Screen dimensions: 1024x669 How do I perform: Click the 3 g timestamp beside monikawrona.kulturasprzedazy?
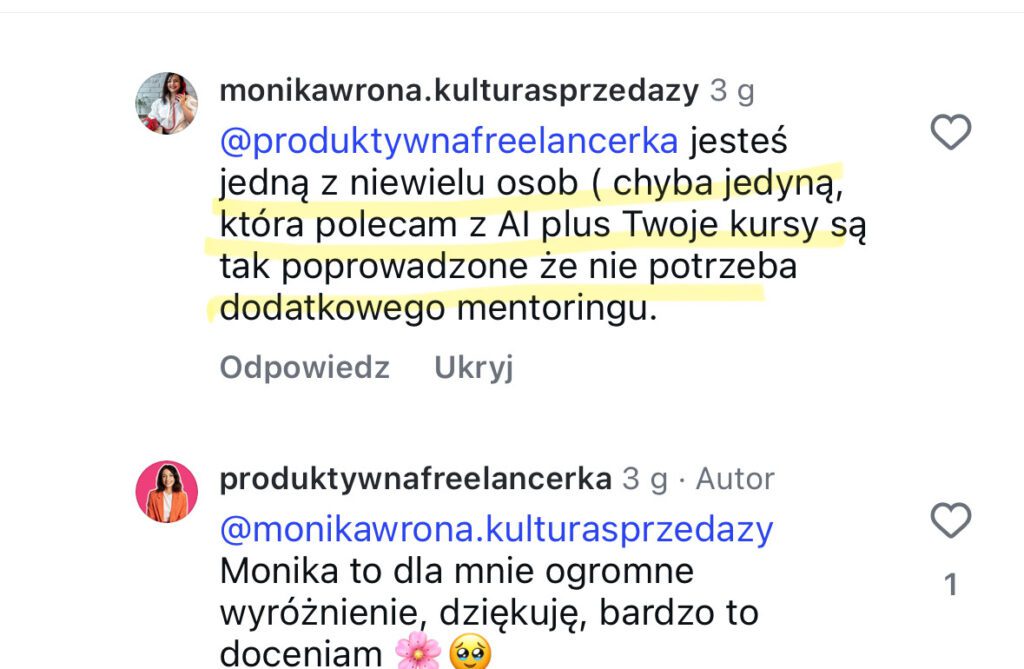[x=732, y=91]
